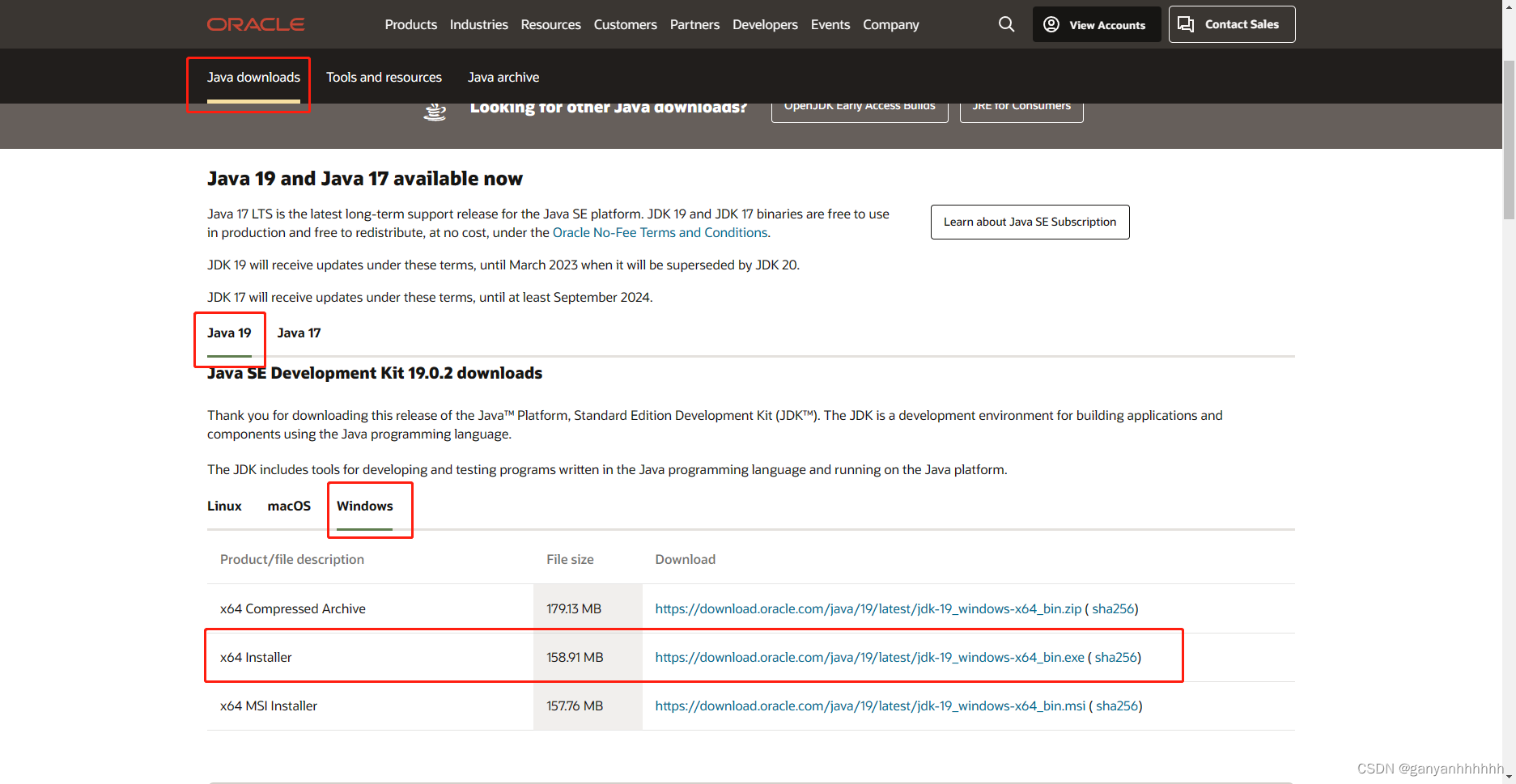Open sha256 link for exe installer

[x=1116, y=657]
